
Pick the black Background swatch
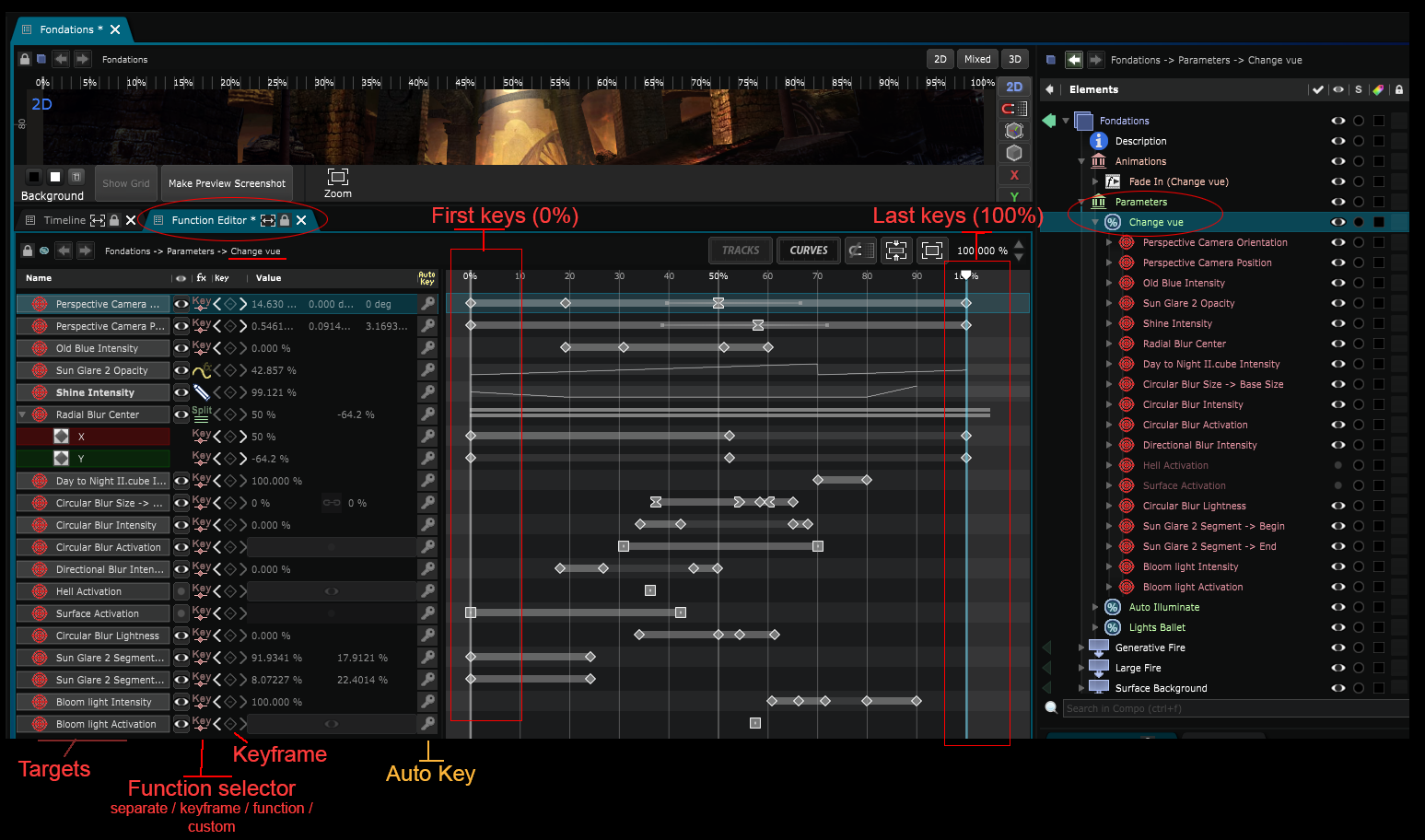34,177
